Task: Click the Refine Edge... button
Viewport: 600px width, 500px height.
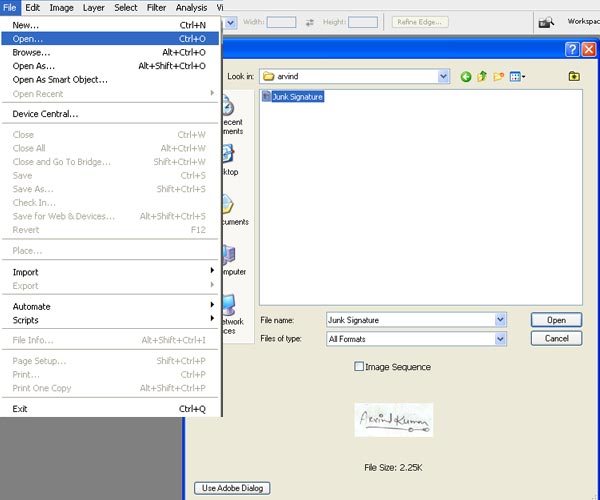Action: tap(420, 22)
